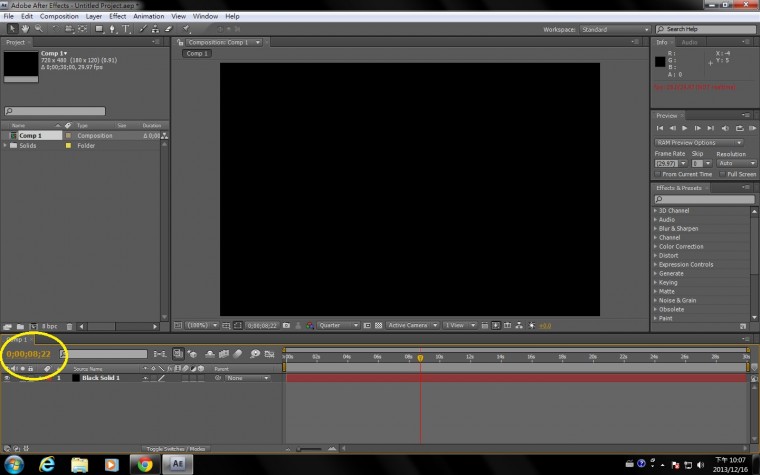Image resolution: width=760 pixels, height=475 pixels.
Task: Select the Hand tool in the toolbar
Action: pos(23,29)
